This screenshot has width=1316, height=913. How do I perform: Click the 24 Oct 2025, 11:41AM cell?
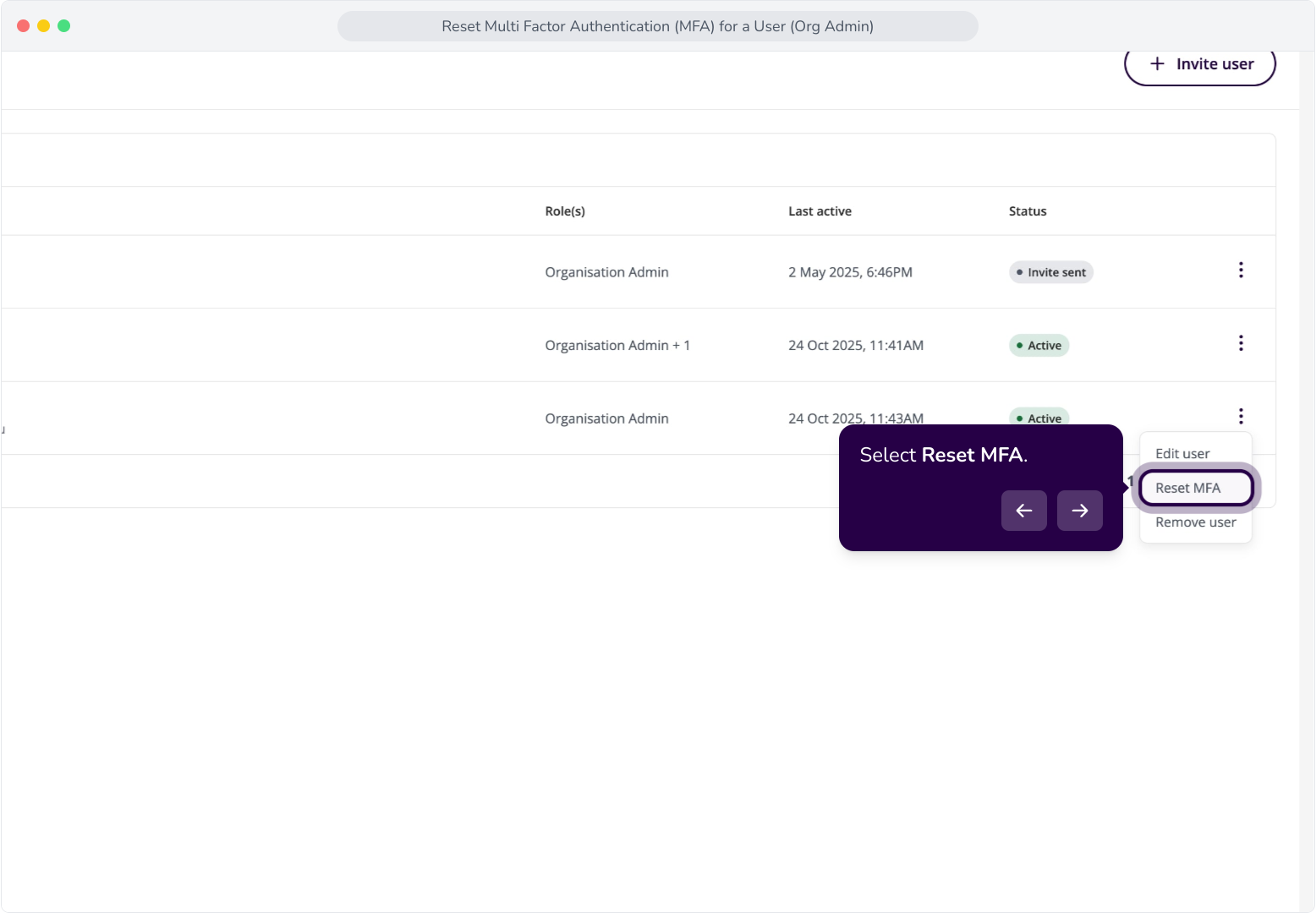tap(856, 346)
